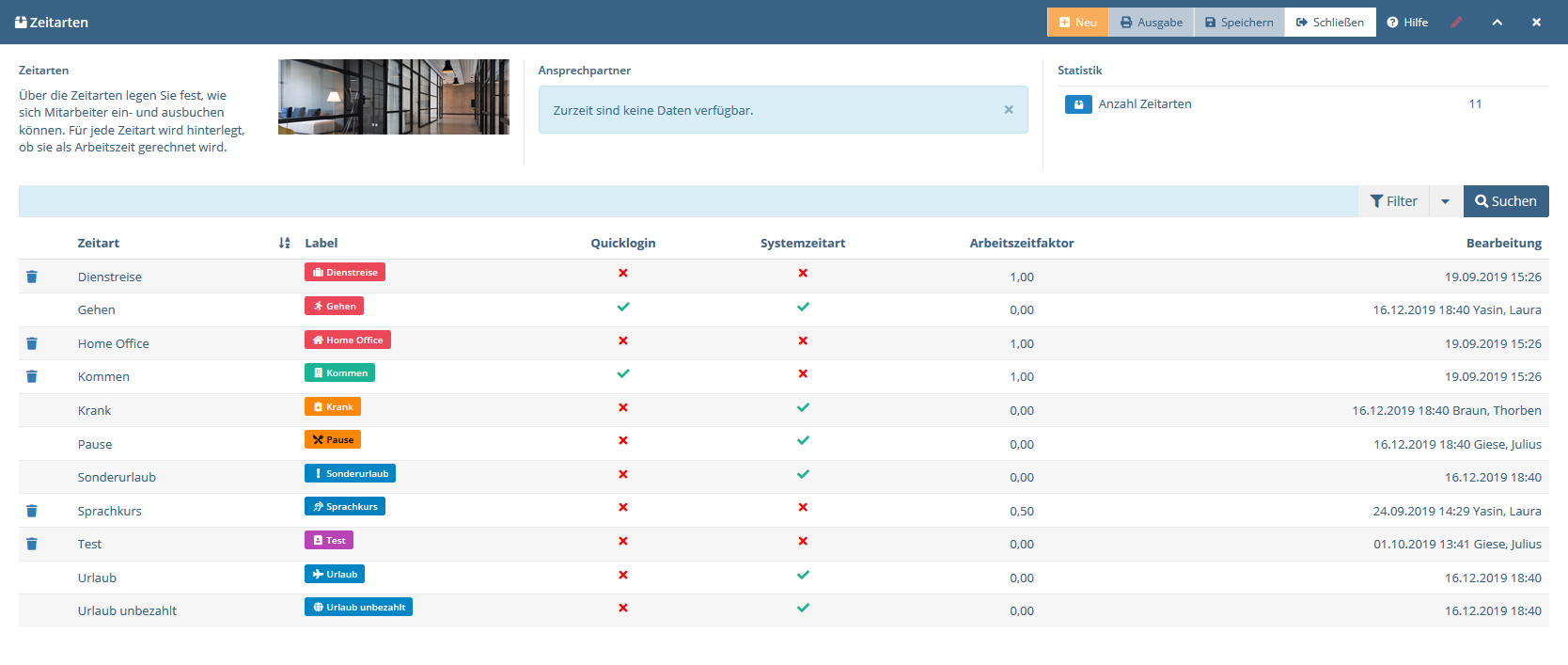This screenshot has height=665, width=1568.
Task: Click the Pause label badge
Action: point(333,439)
